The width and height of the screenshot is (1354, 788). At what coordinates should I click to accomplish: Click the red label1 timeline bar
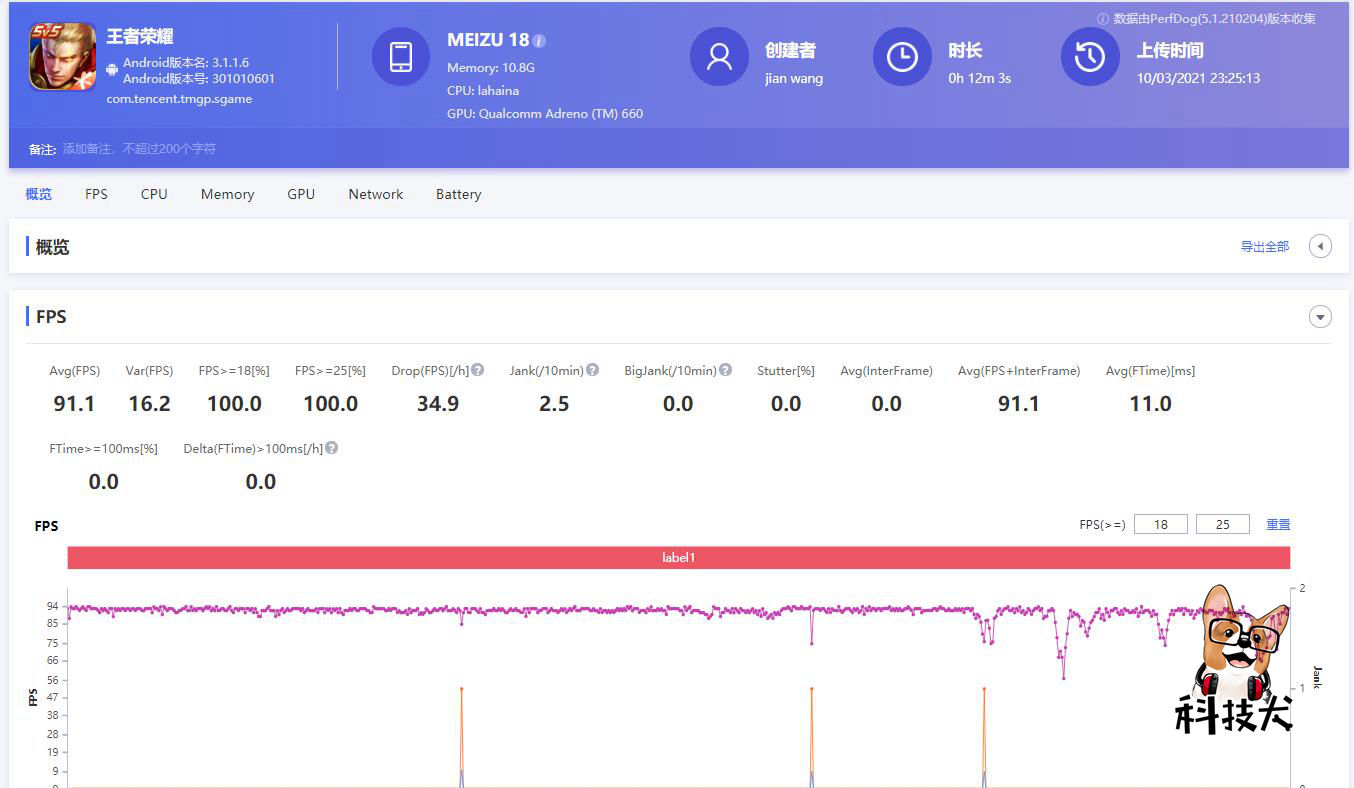pos(678,558)
